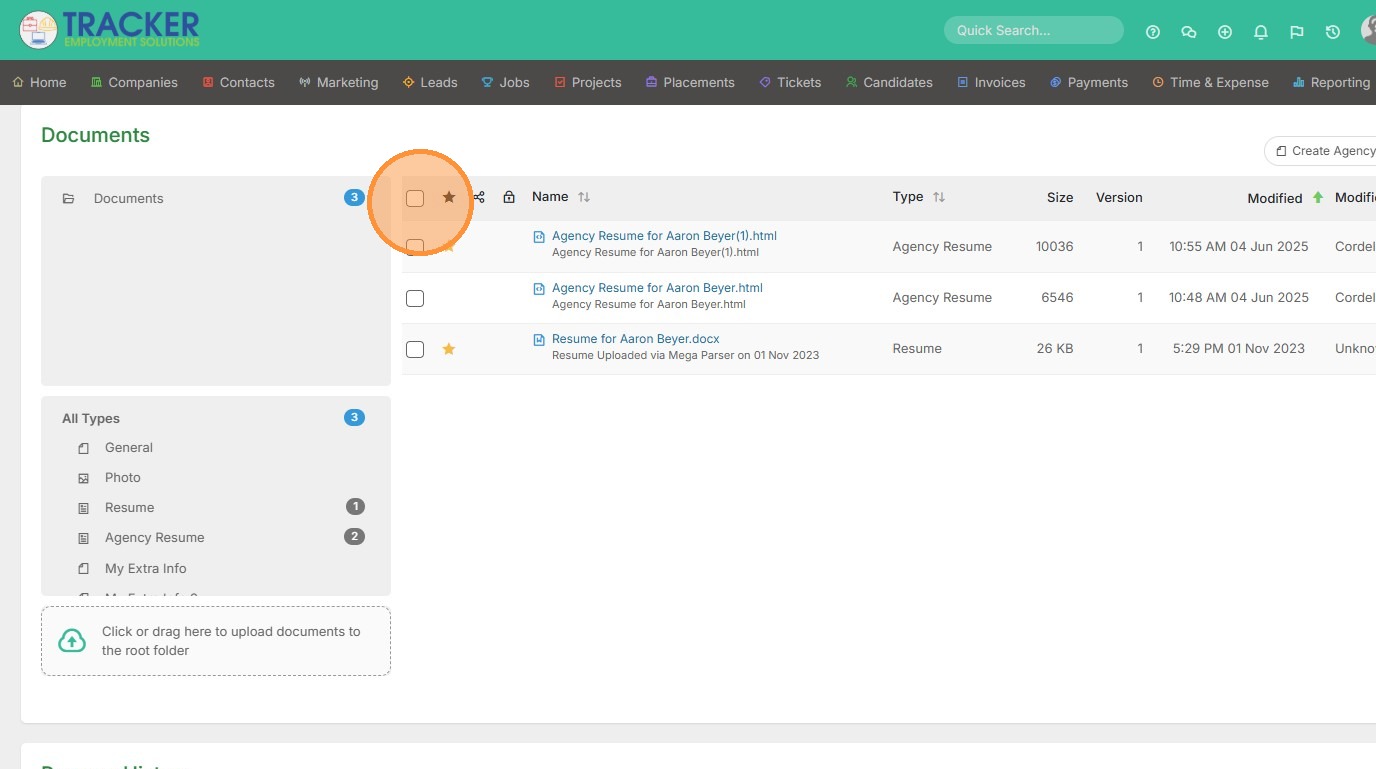Open the chat messages icon
Viewport: 1376px width, 769px height.
click(x=1189, y=32)
